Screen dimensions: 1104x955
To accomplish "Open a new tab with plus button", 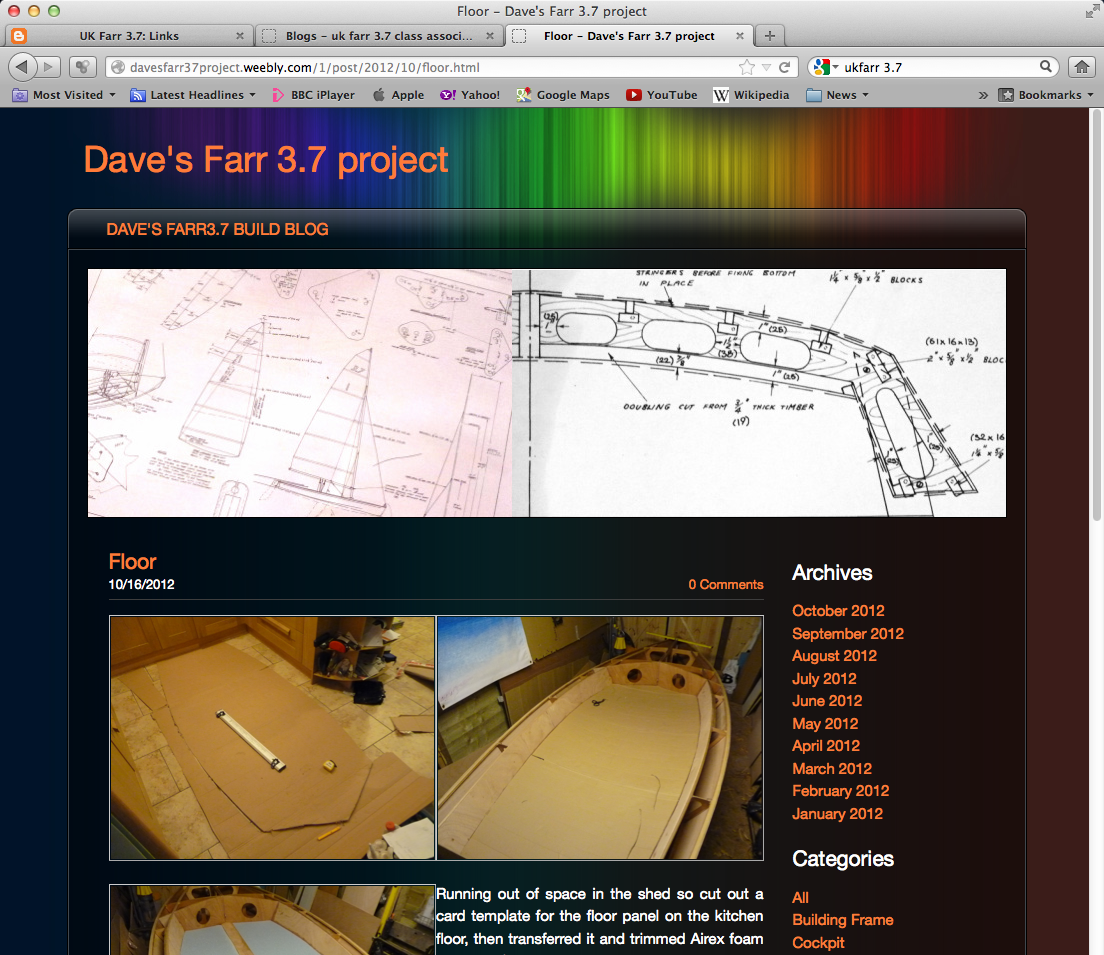I will (770, 35).
